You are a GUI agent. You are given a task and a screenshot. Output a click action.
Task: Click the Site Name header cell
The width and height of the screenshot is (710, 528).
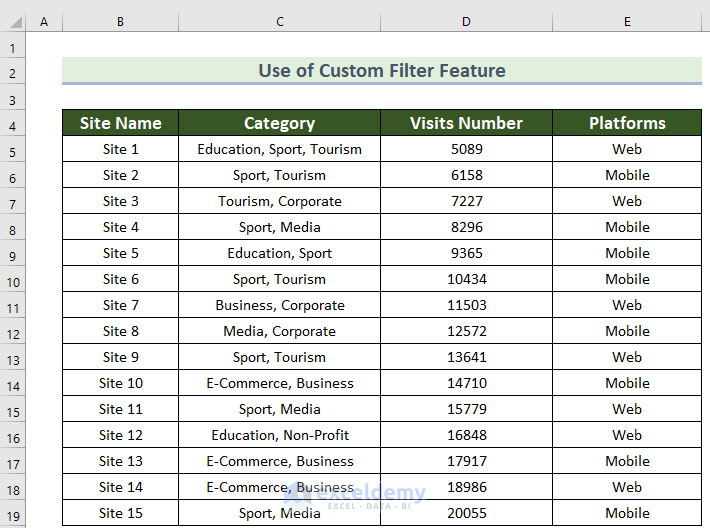pos(120,123)
